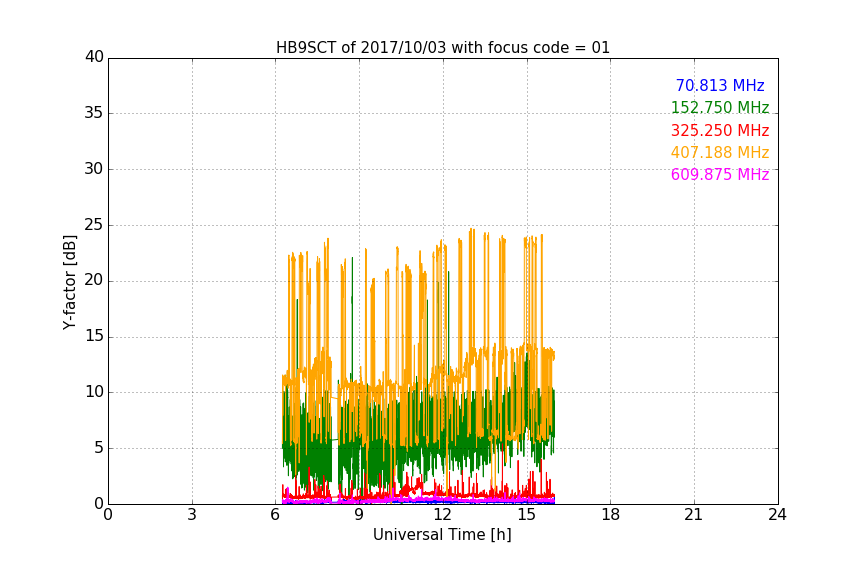Select the magenta 609.875 MHz legend label

click(x=720, y=174)
